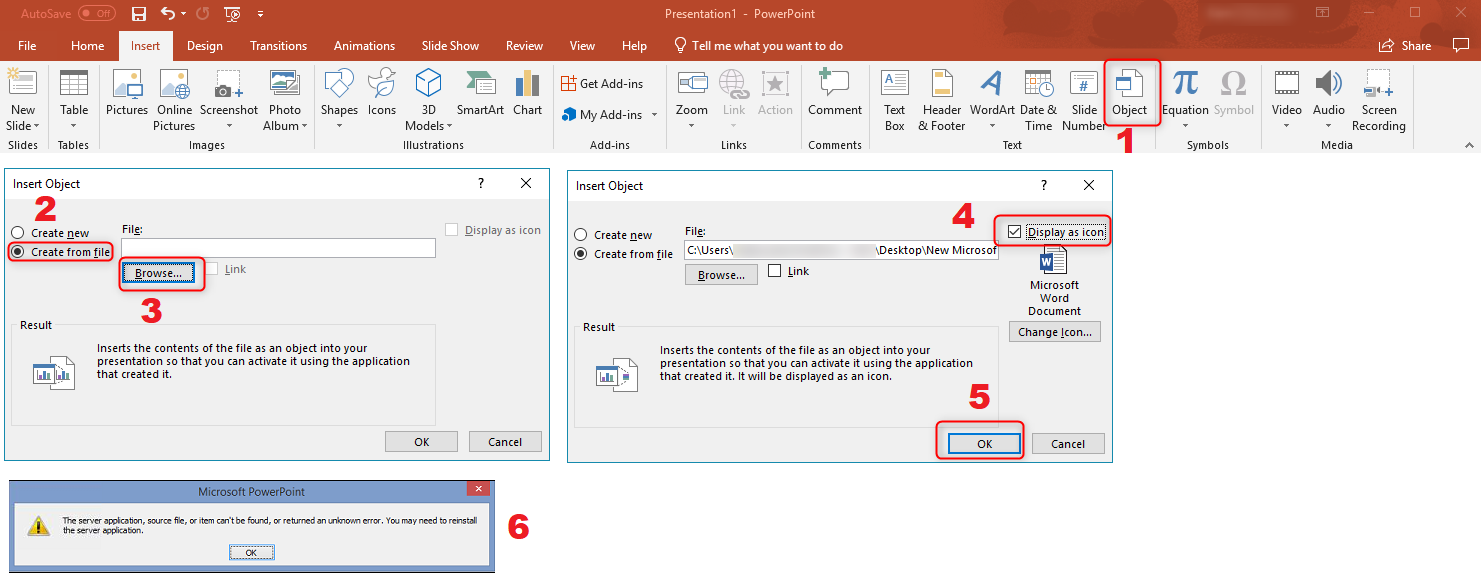
Task: Click the Share button
Action: coord(1405,46)
